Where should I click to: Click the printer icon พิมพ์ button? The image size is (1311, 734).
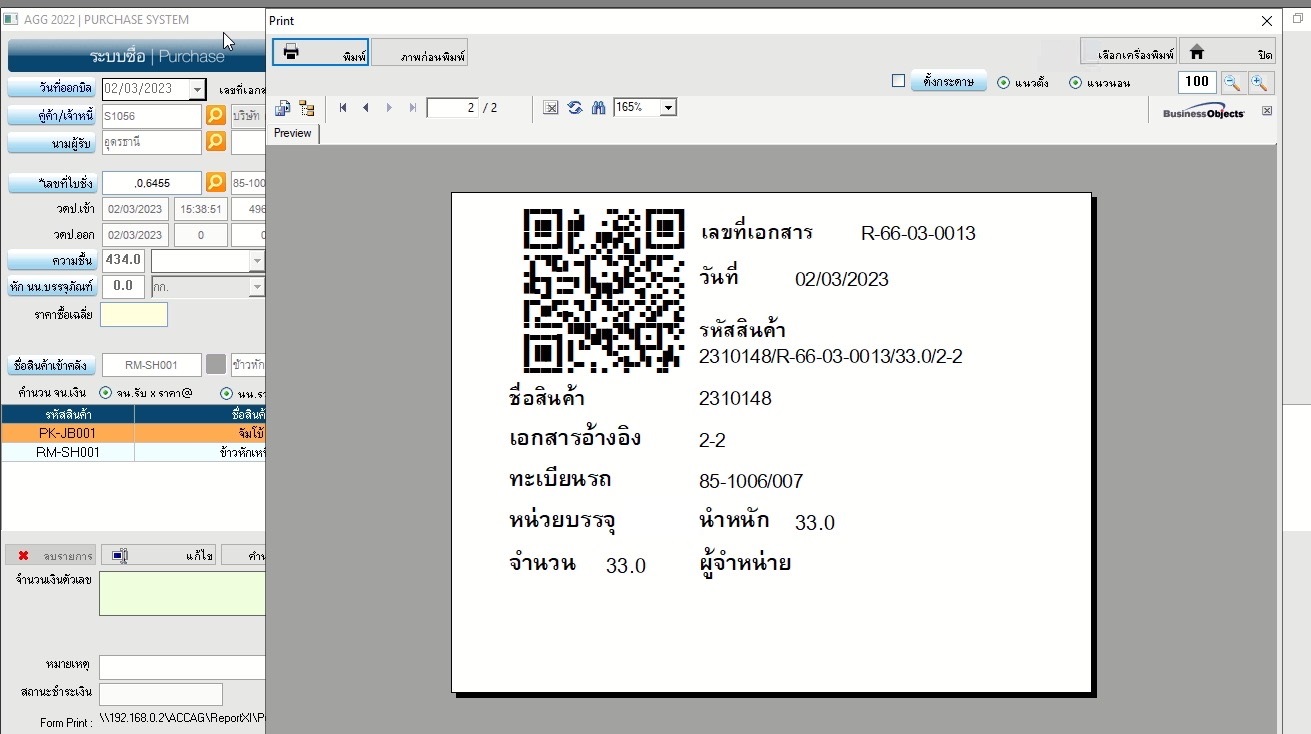click(321, 53)
